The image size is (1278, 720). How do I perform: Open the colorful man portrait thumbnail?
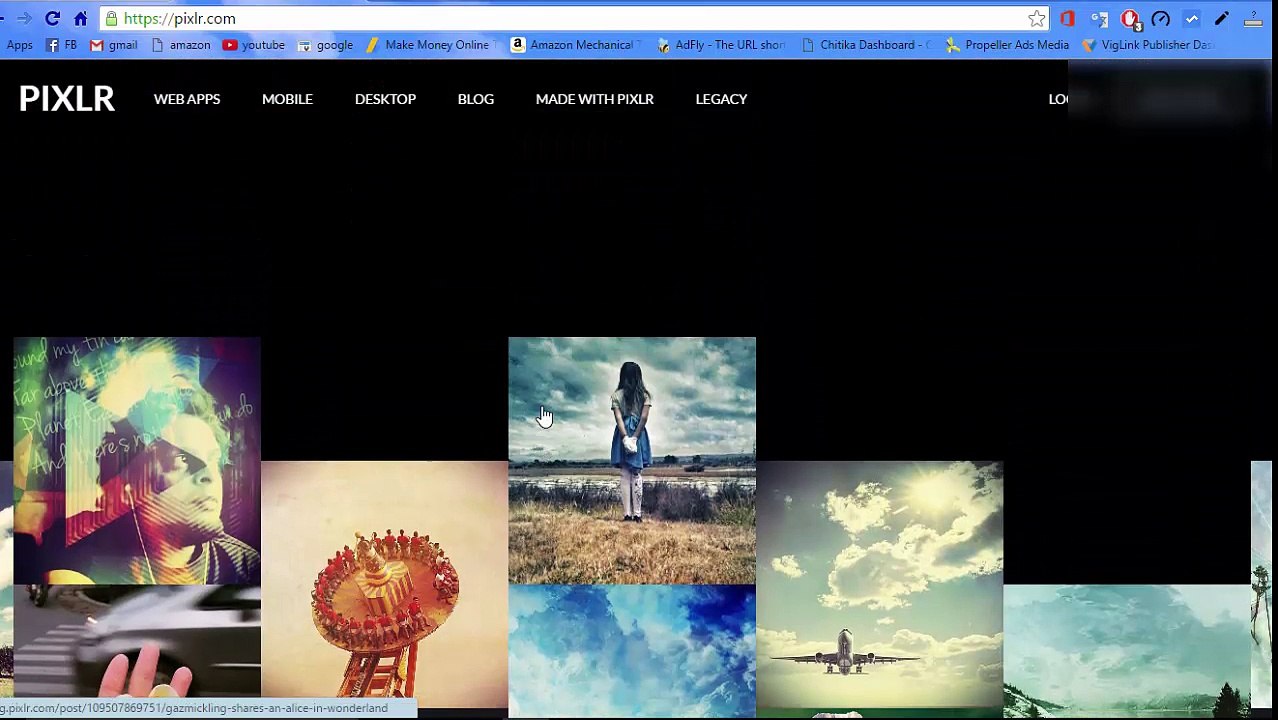pyautogui.click(x=137, y=460)
